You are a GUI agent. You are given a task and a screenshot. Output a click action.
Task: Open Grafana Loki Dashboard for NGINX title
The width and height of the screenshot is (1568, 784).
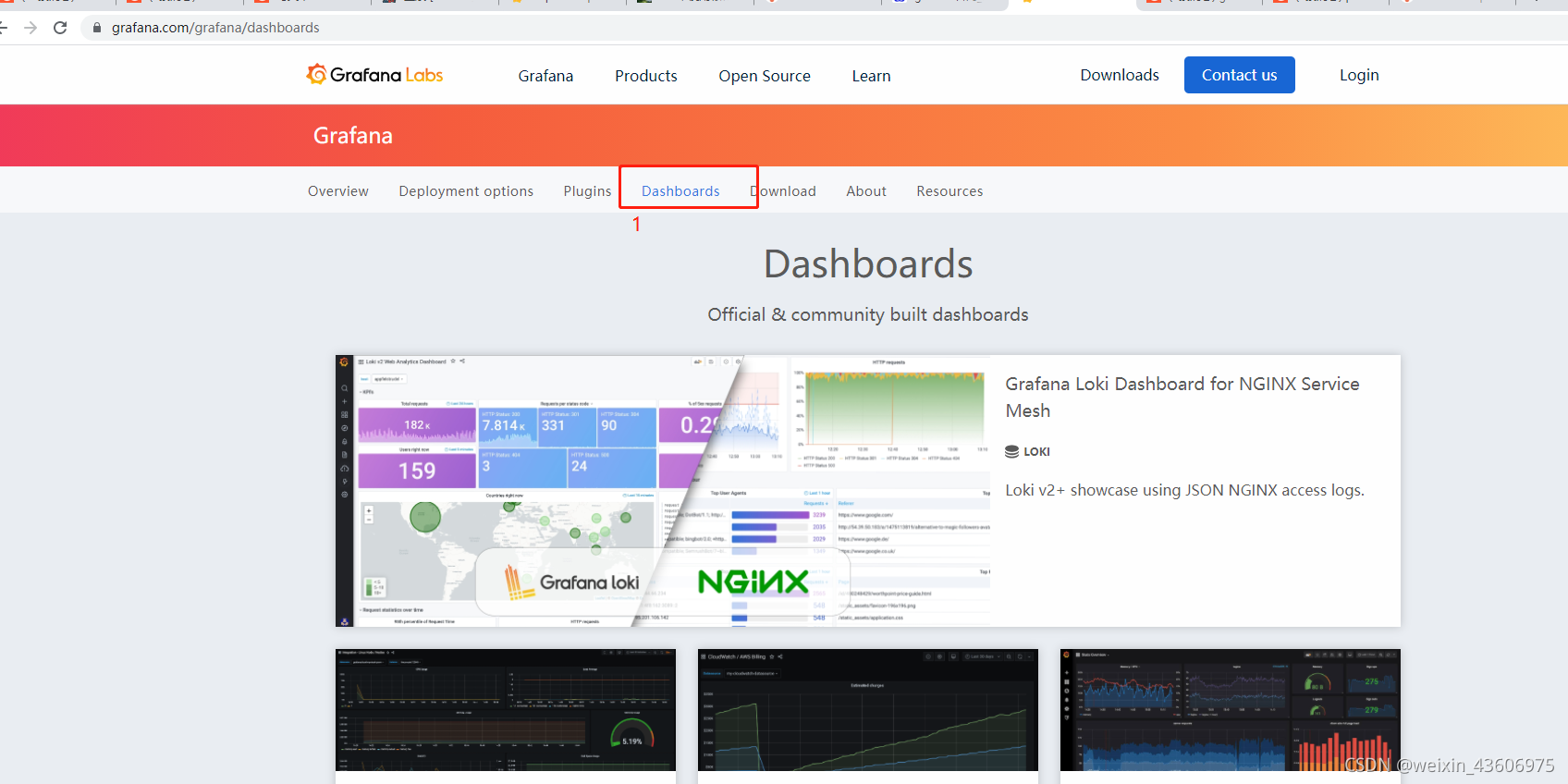coord(1182,397)
